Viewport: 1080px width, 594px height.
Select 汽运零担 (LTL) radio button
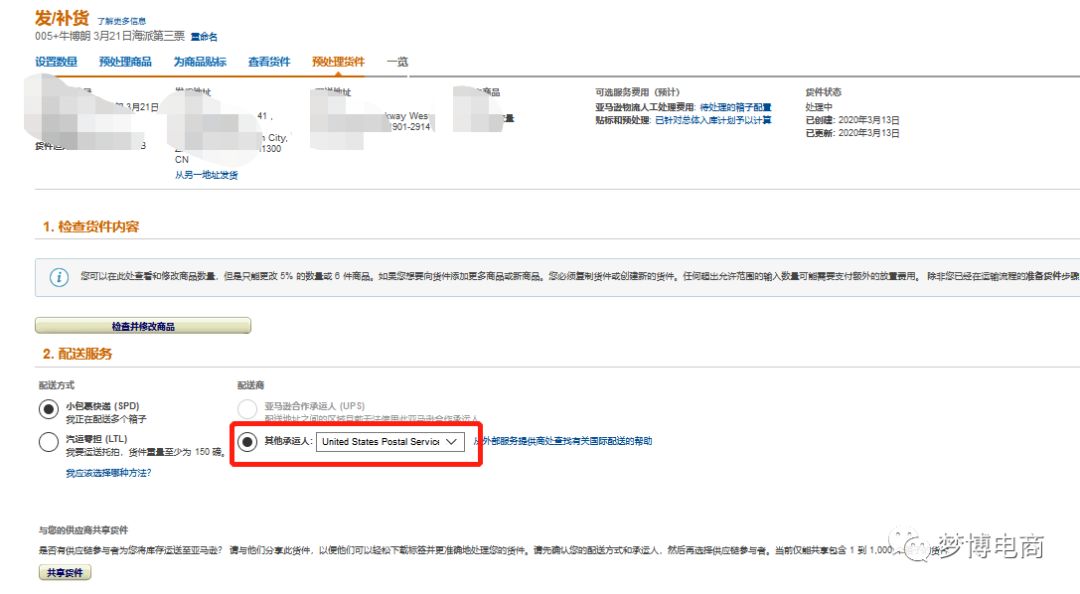pos(48,442)
